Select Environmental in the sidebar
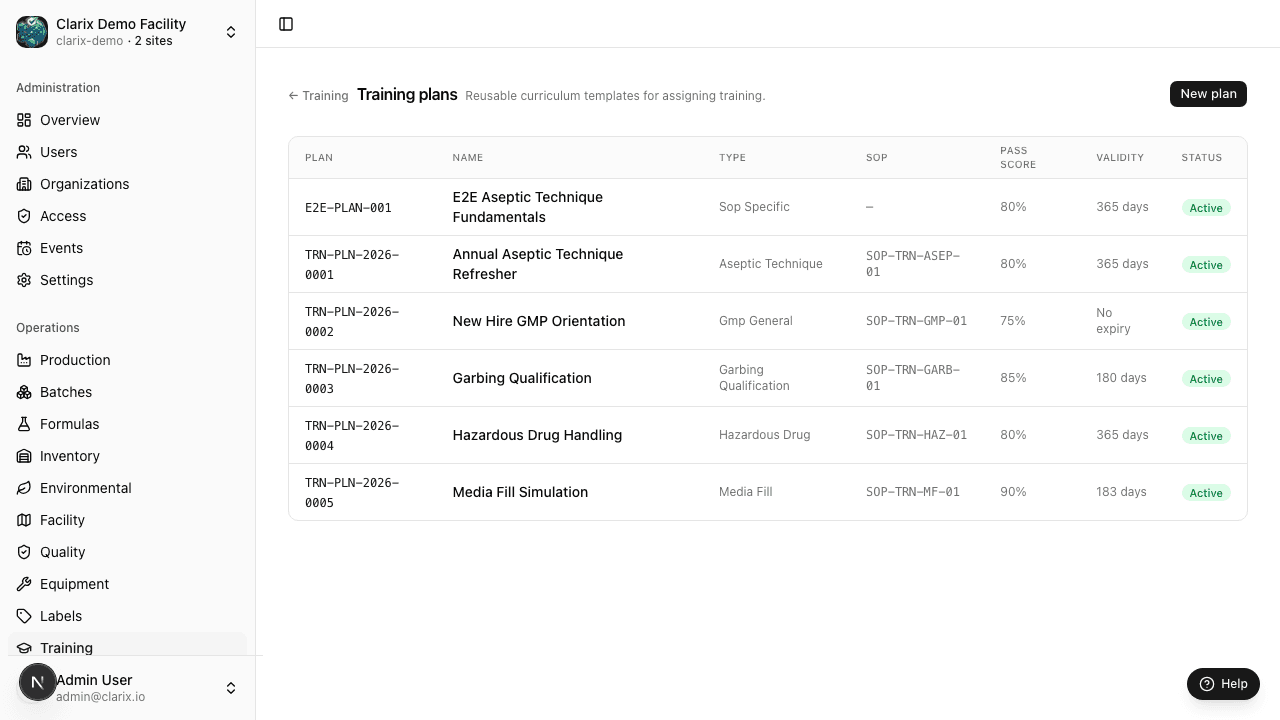 pos(127,488)
